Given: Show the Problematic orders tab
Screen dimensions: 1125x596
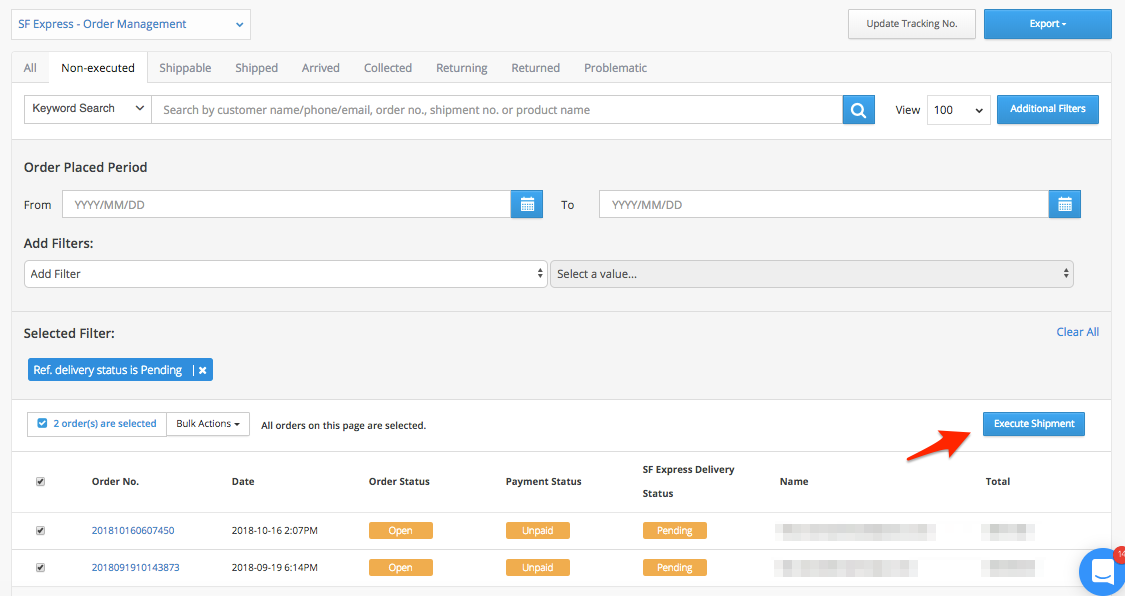Looking at the screenshot, I should [x=615, y=68].
